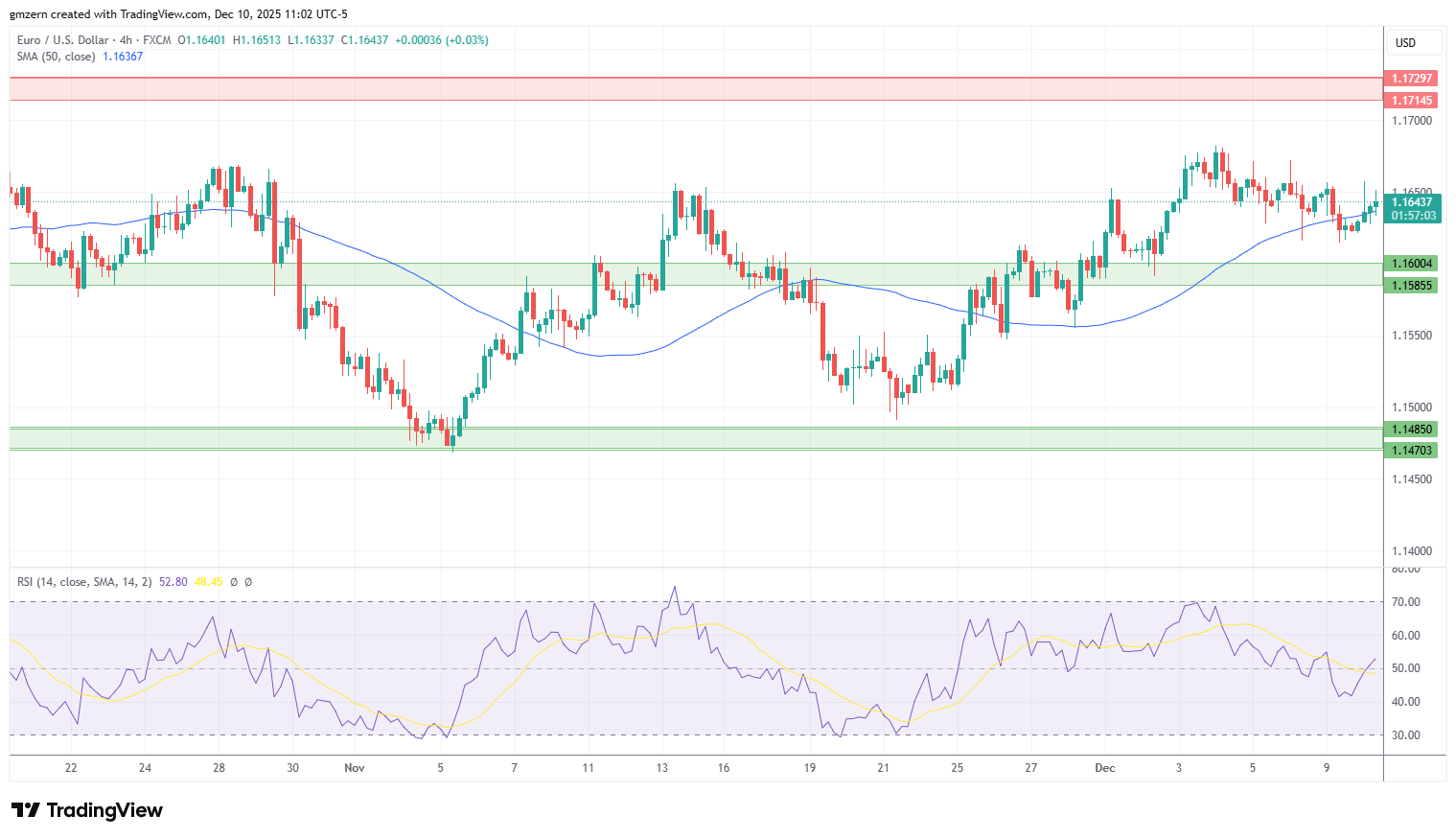Click the Euro / U.S. Dollar symbol title
Image resolution: width=1456 pixels, height=839 pixels.
(66, 40)
